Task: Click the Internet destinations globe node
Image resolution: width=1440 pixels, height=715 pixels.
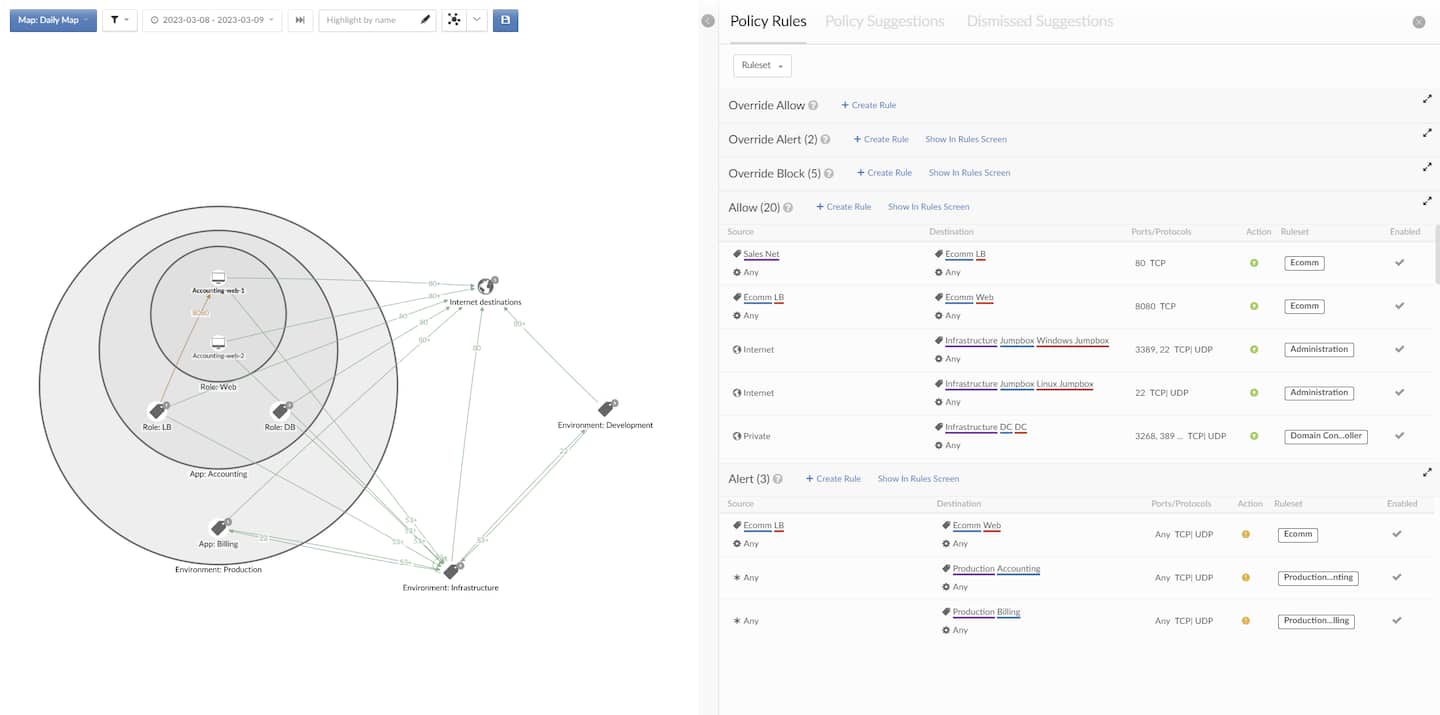Action: pos(485,287)
